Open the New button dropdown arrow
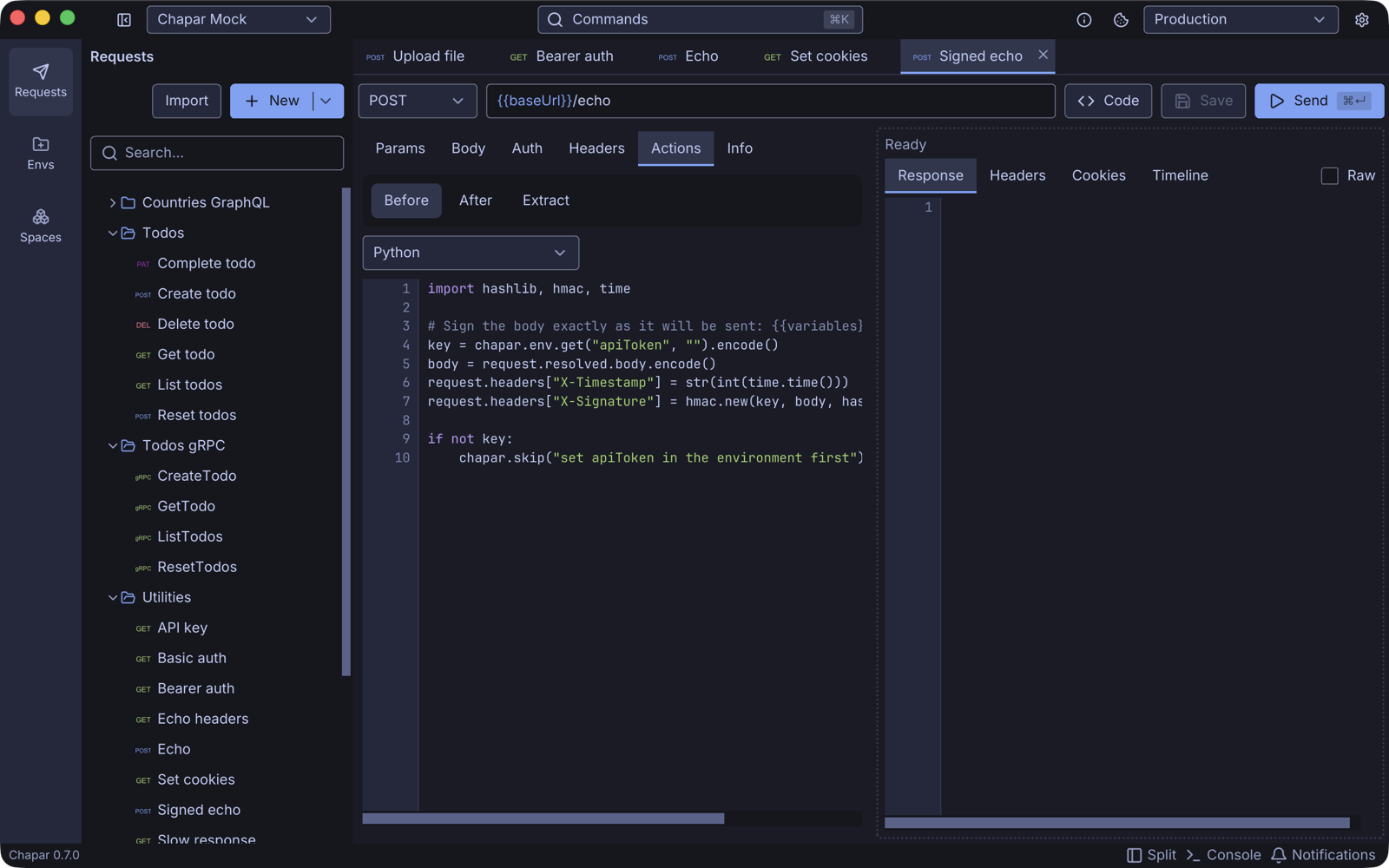Screen dimensions: 1389x868 tap(327, 101)
